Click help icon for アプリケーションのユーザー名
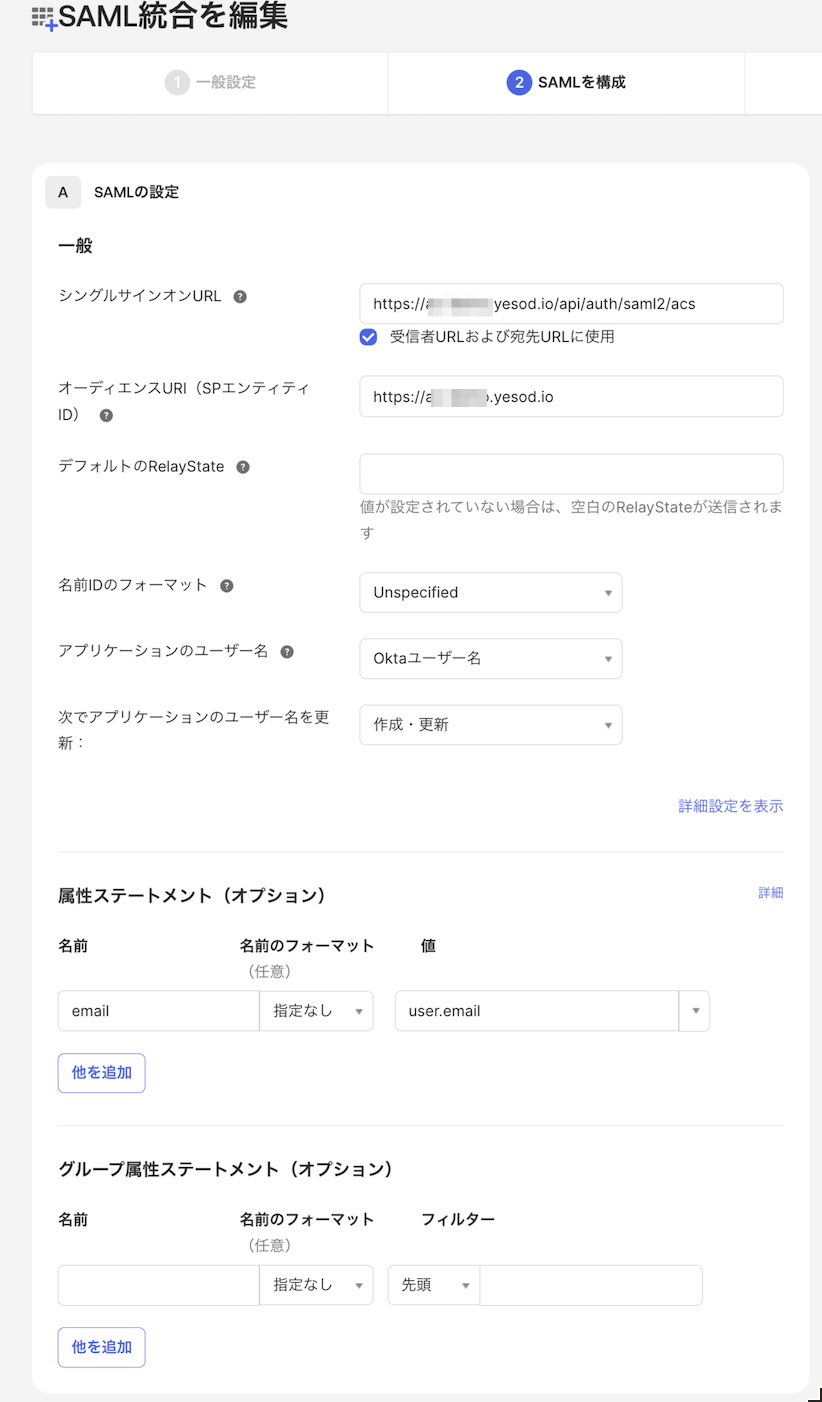Viewport: 822px width, 1402px height. [287, 652]
